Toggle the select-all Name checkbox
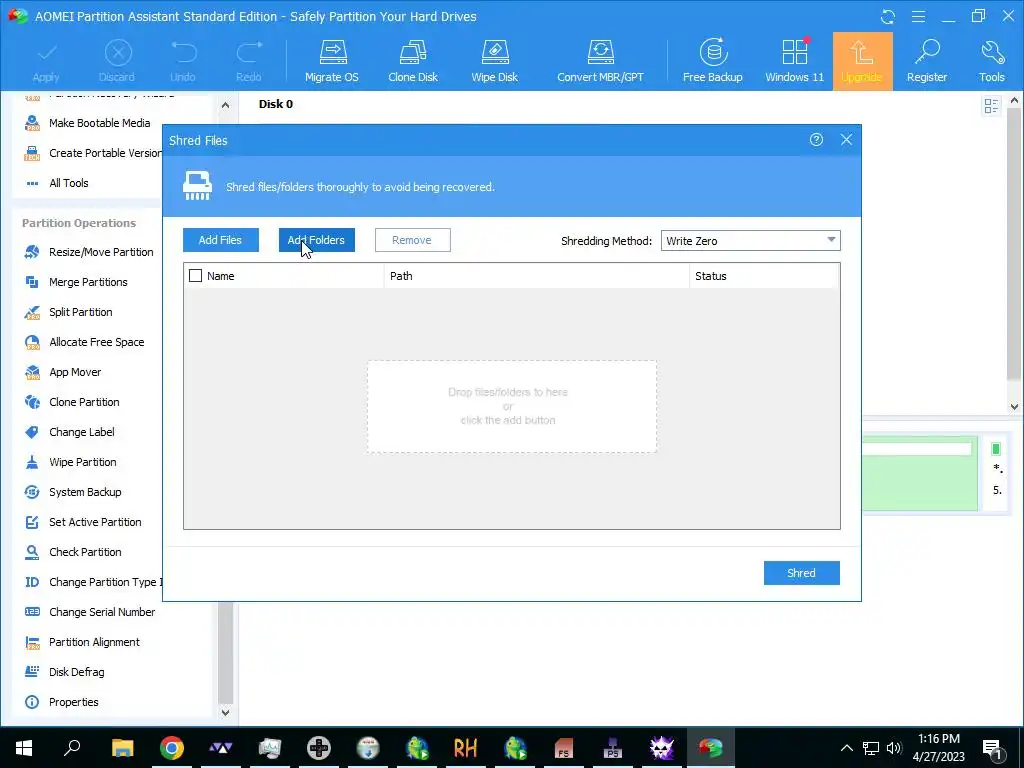 (195, 276)
